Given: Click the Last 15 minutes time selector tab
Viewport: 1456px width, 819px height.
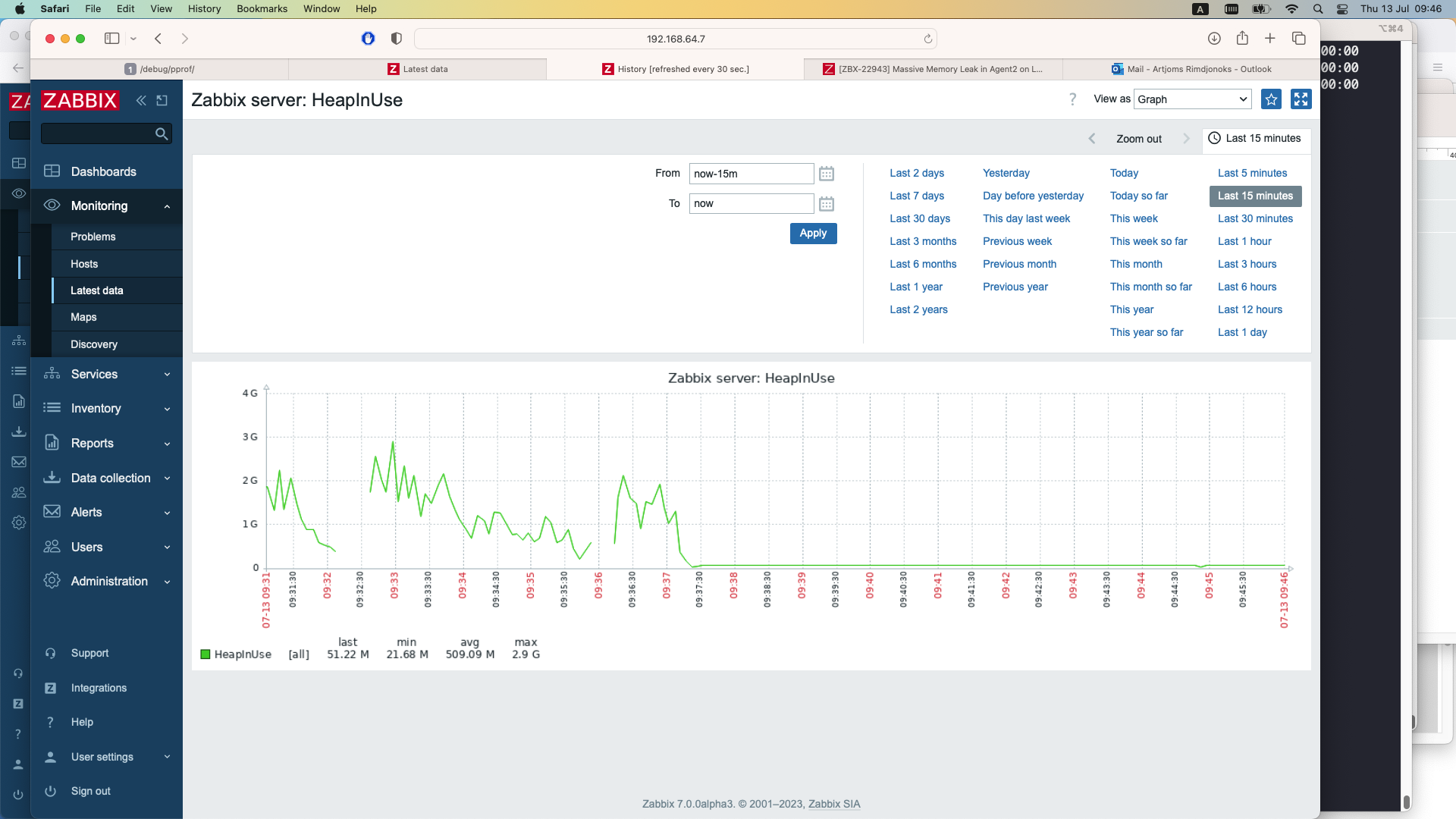Looking at the screenshot, I should pyautogui.click(x=1255, y=139).
